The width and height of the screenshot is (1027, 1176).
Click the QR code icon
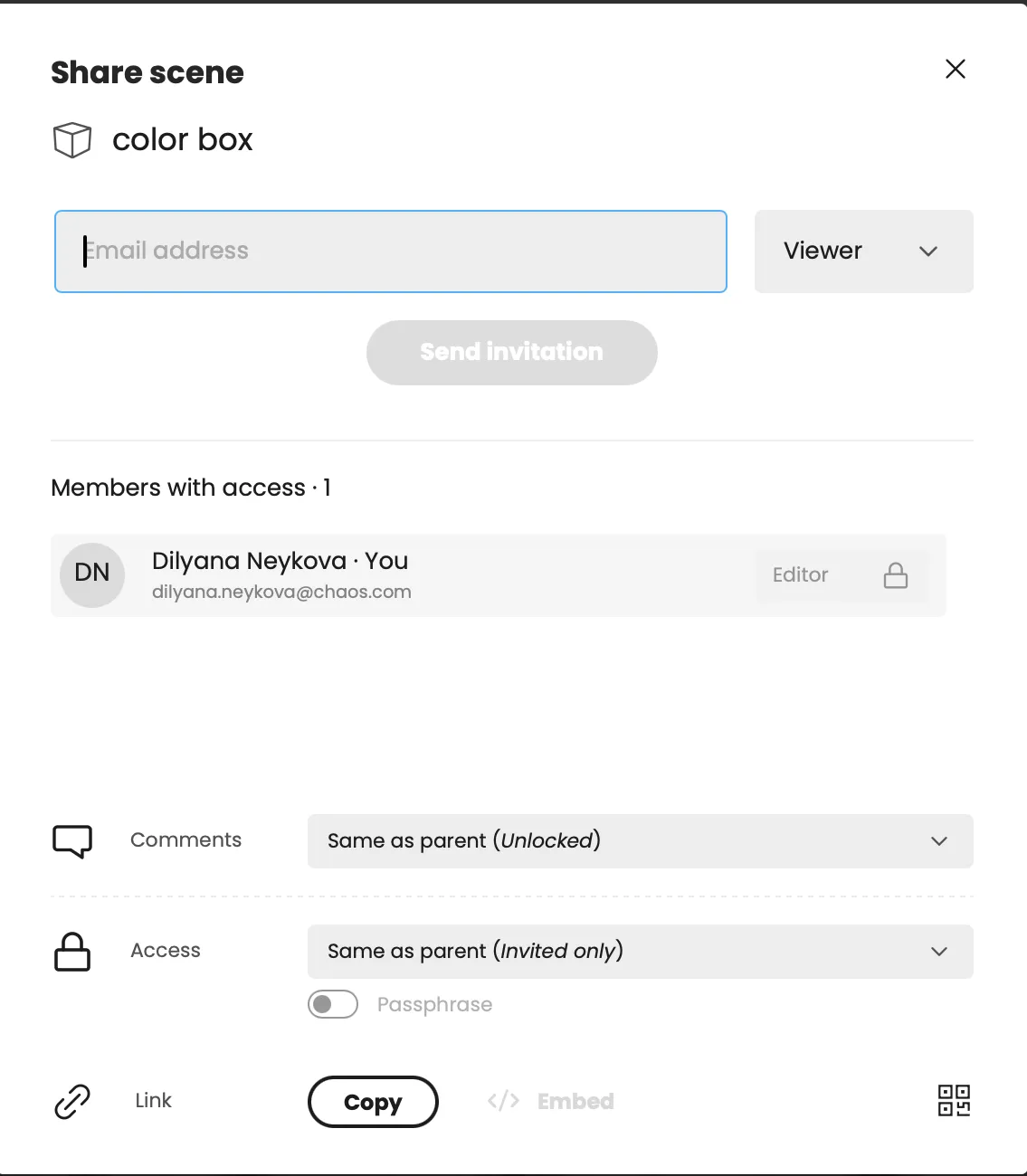point(954,1101)
